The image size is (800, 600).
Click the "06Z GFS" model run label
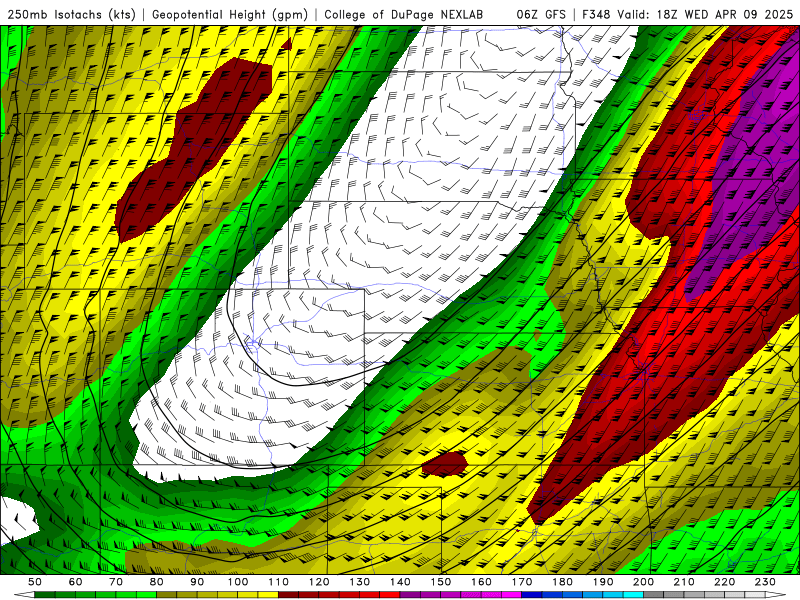pos(541,15)
